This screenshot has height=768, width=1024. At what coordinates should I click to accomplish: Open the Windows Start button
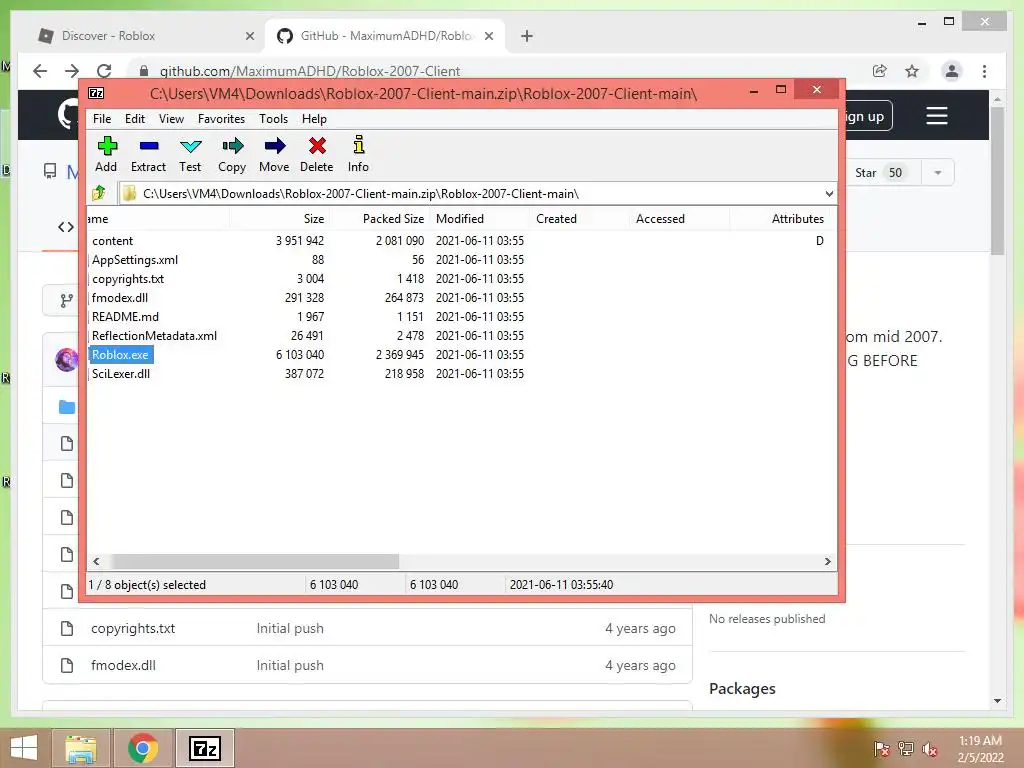click(24, 748)
